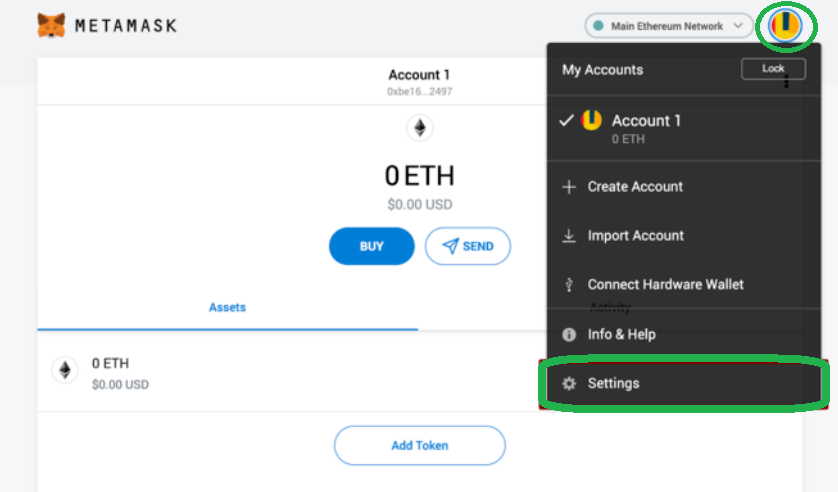Image resolution: width=838 pixels, height=492 pixels.
Task: Open Settings from the account menu
Action: click(684, 384)
